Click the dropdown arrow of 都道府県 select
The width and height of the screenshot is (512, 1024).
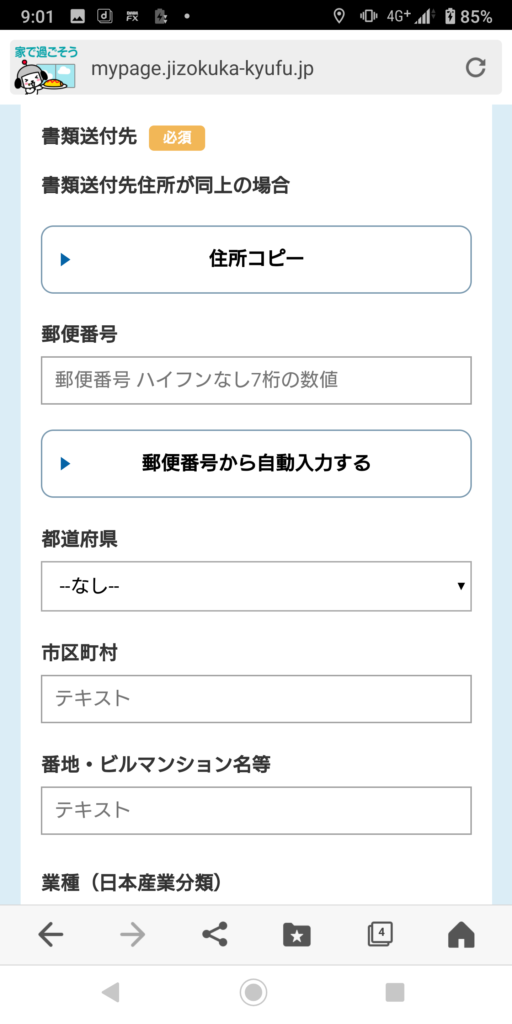[461, 586]
